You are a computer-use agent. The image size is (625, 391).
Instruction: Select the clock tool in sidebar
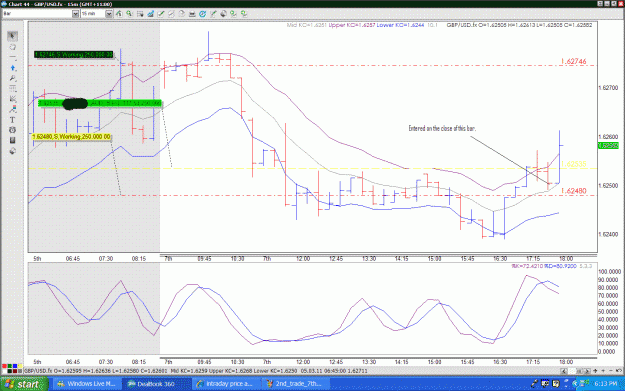click(x=12, y=130)
